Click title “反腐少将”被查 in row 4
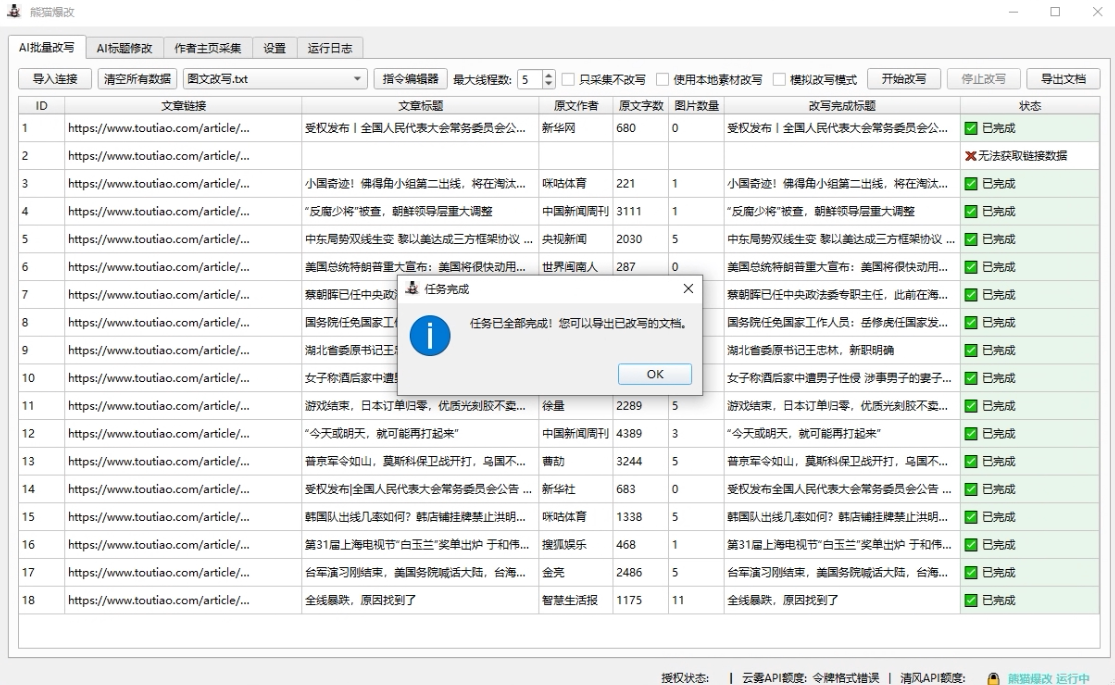This screenshot has height=685, width=1115. pos(420,211)
